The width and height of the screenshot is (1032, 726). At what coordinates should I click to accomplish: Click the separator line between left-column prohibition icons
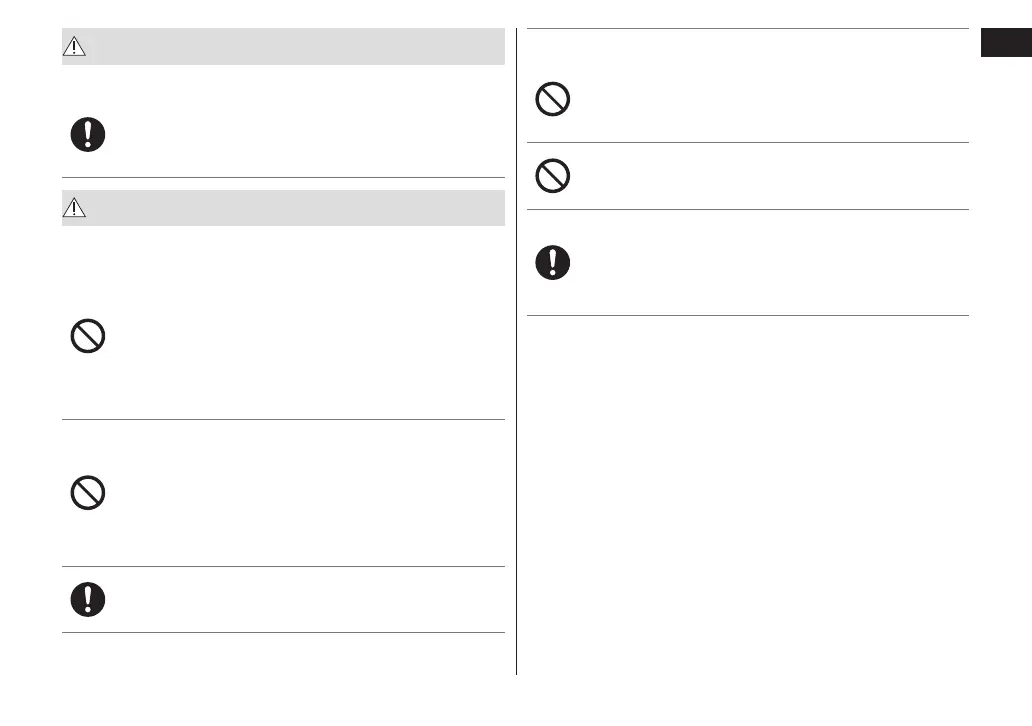pyautogui.click(x=283, y=419)
